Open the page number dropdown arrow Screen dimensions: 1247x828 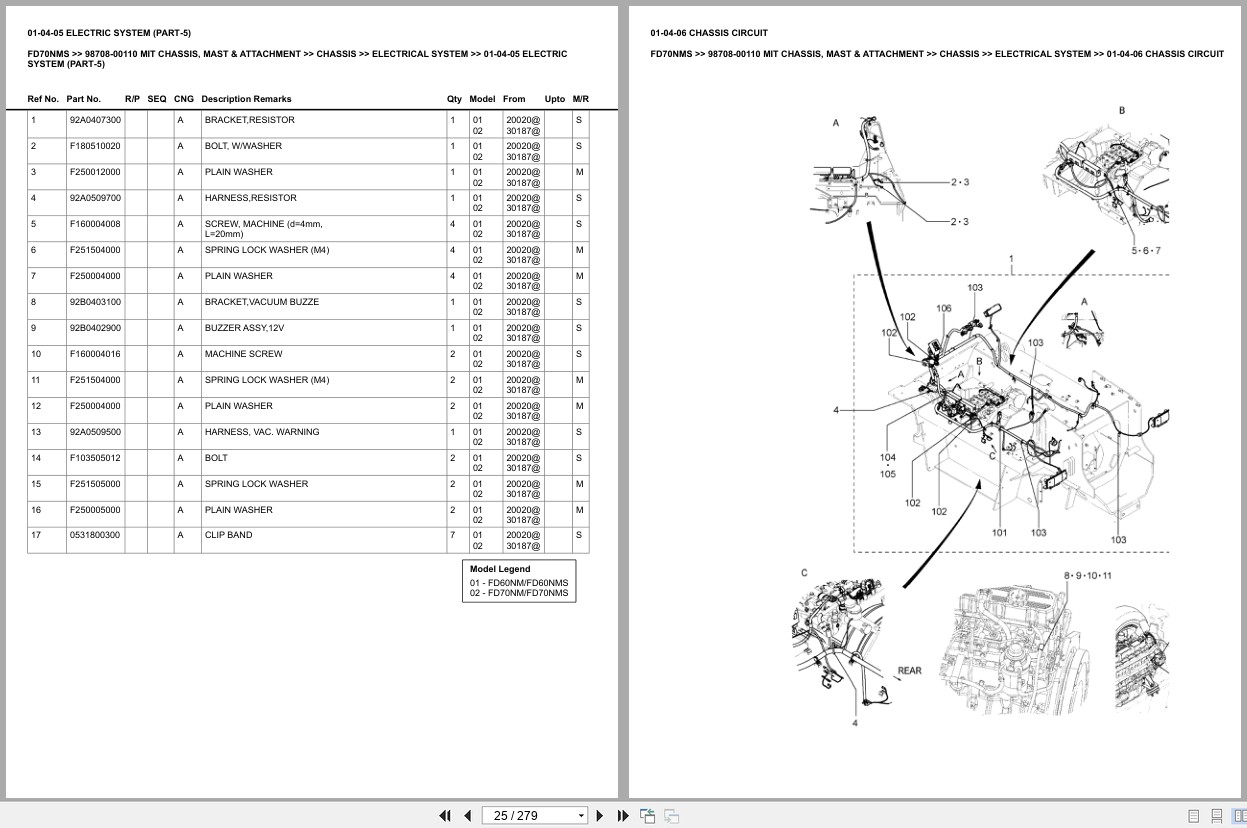582,816
